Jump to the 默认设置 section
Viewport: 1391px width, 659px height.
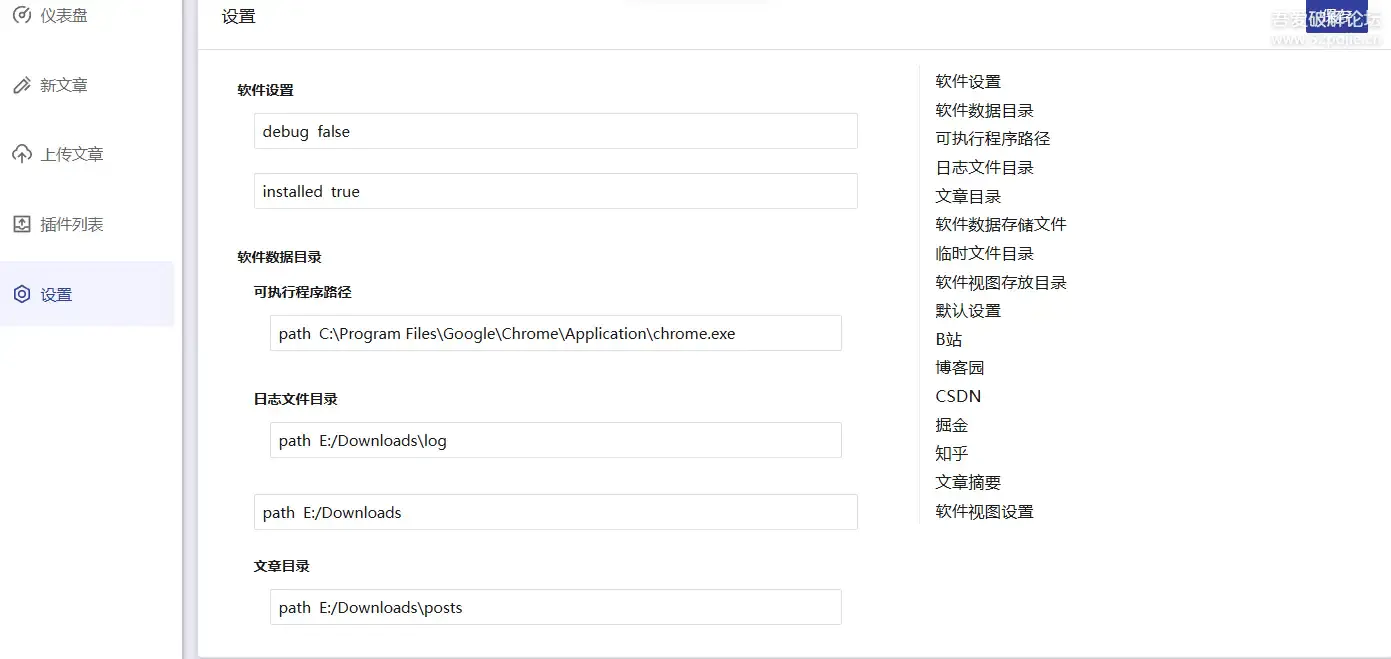[x=966, y=310]
